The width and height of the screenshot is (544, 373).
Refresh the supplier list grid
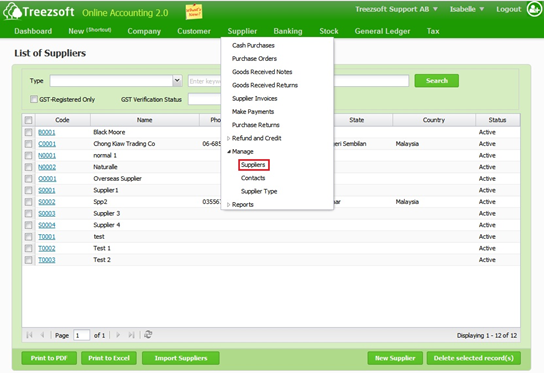point(148,334)
